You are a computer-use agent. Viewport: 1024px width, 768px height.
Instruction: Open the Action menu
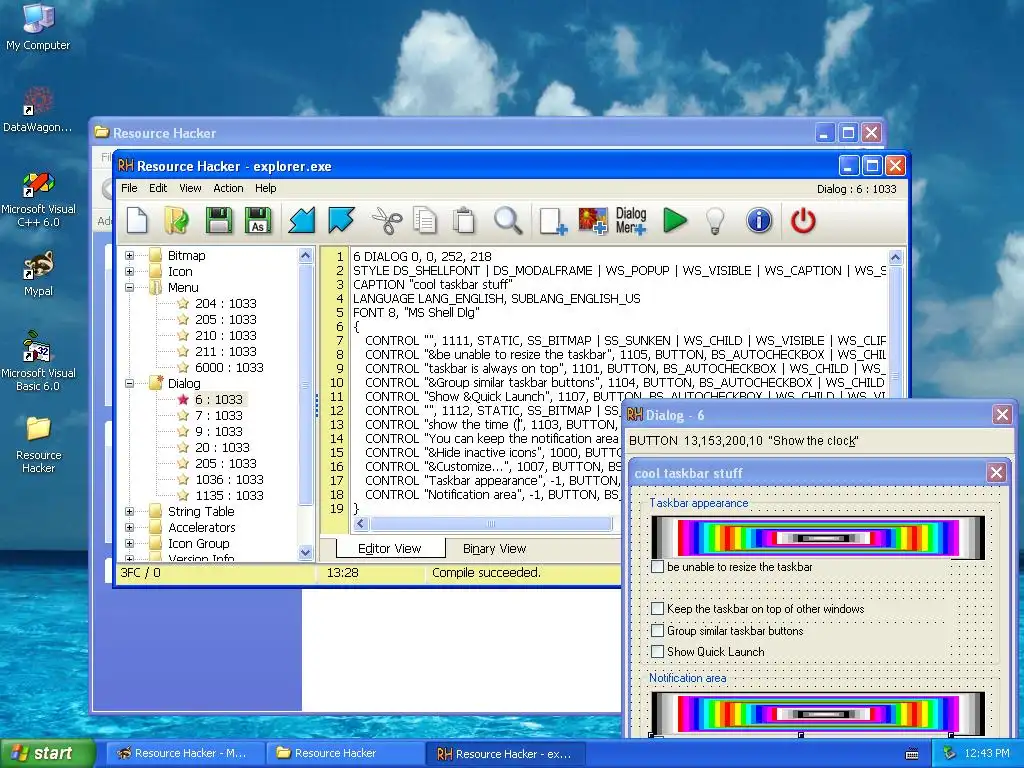[x=228, y=188]
